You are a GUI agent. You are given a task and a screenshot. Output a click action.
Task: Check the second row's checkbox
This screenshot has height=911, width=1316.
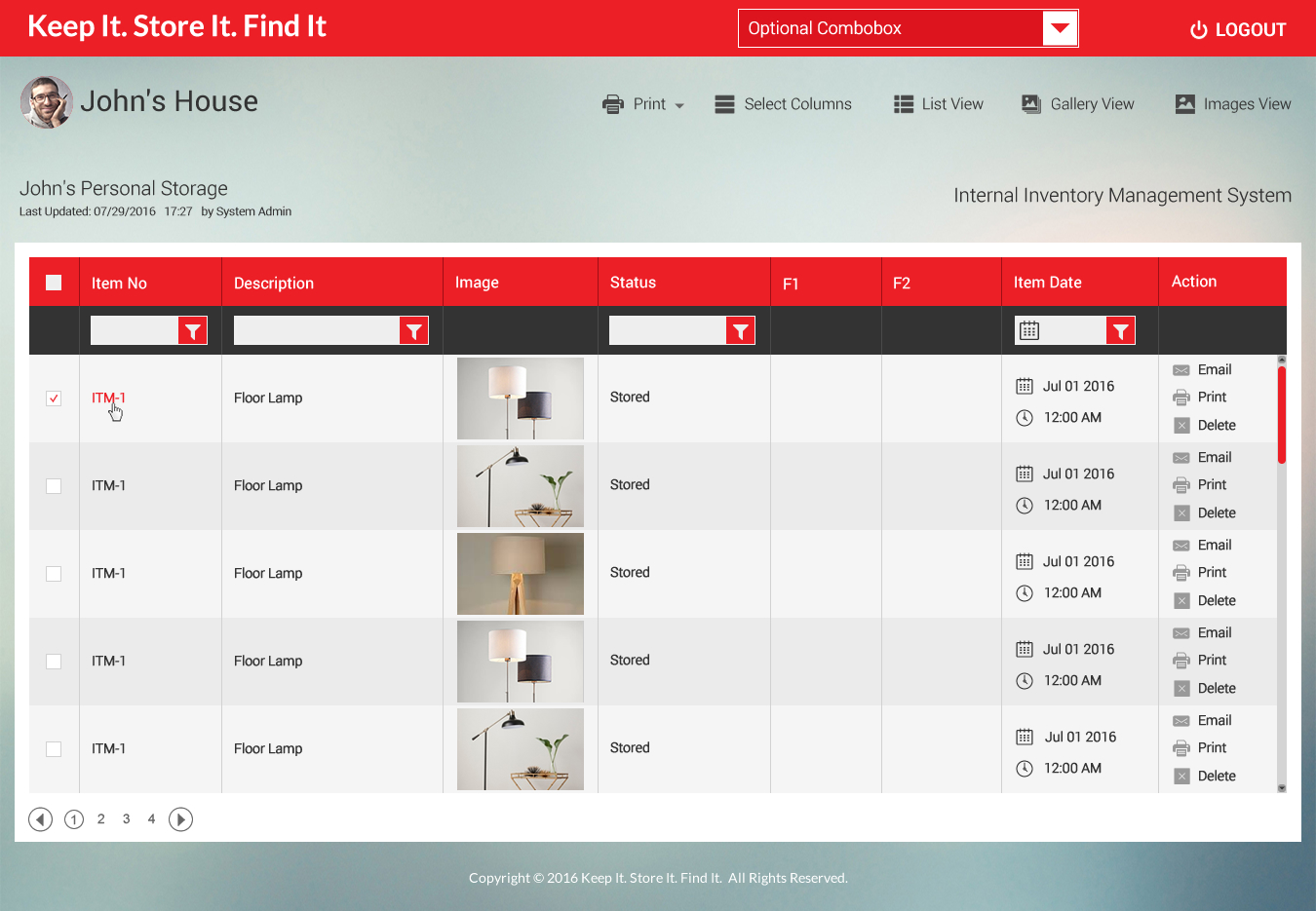point(54,486)
